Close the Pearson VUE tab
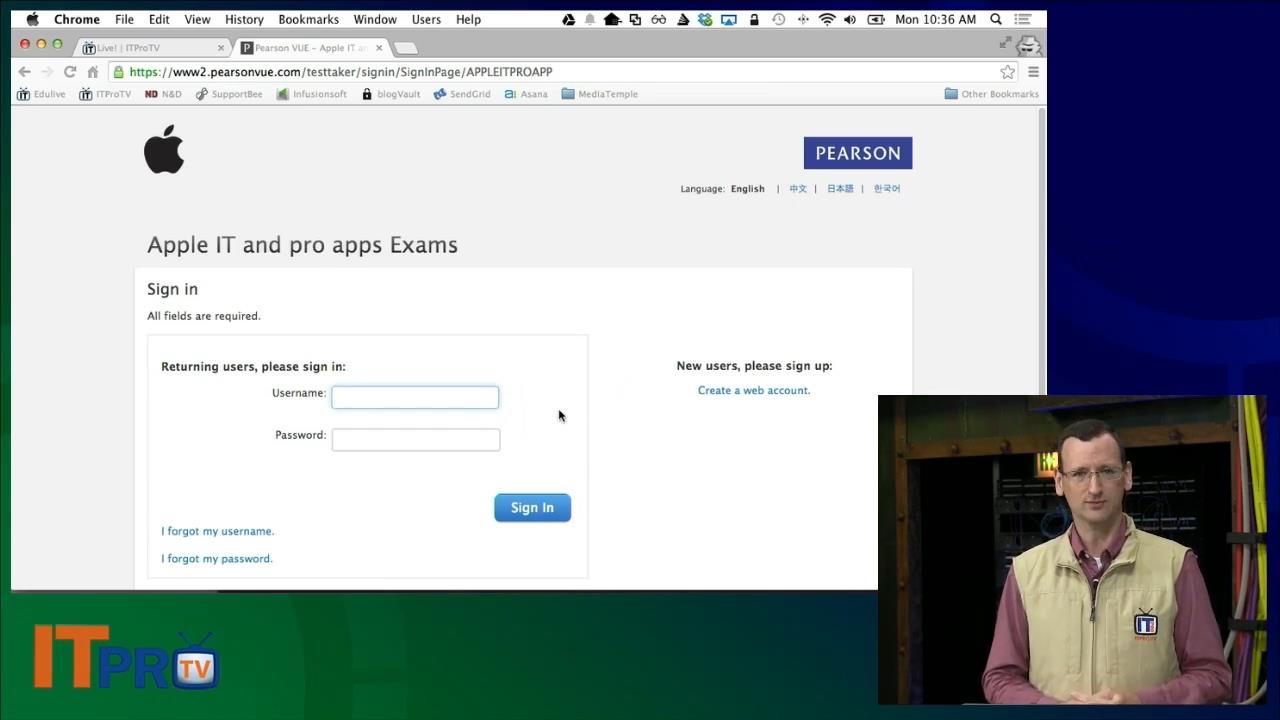 coord(379,47)
